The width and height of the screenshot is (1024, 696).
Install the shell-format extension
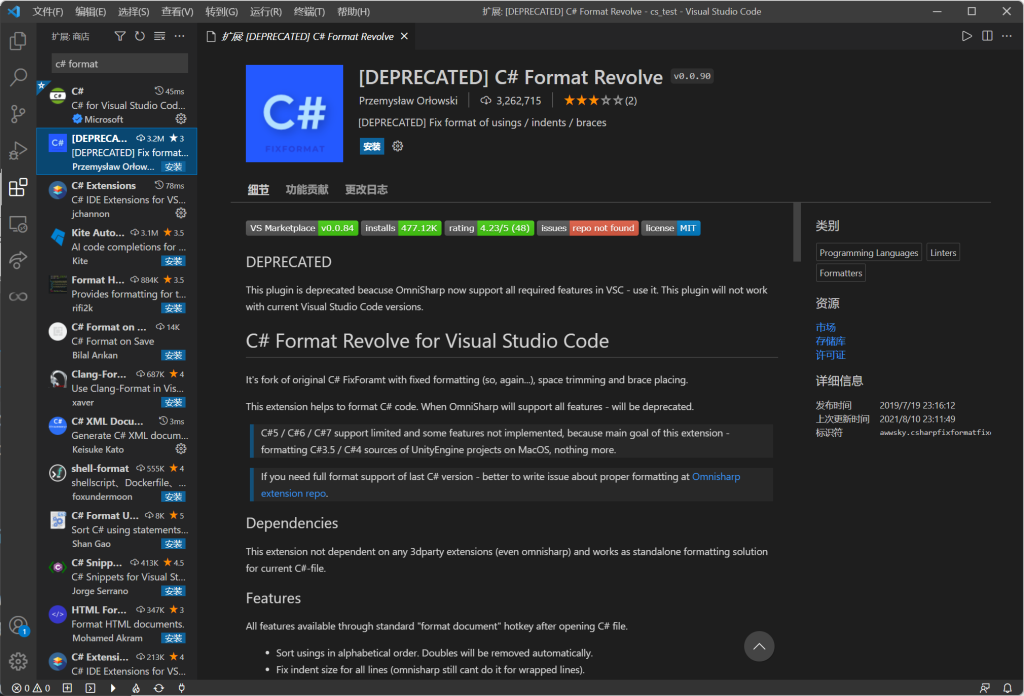coord(174,497)
